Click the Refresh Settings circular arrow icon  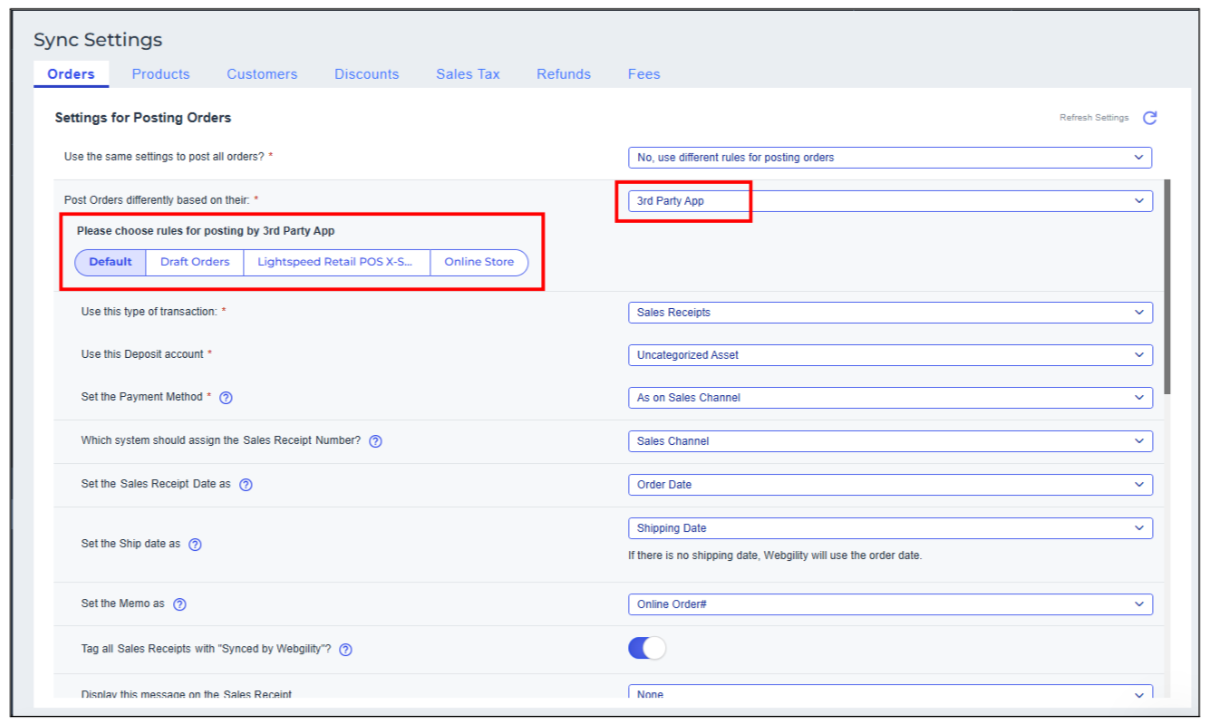[x=1149, y=118]
